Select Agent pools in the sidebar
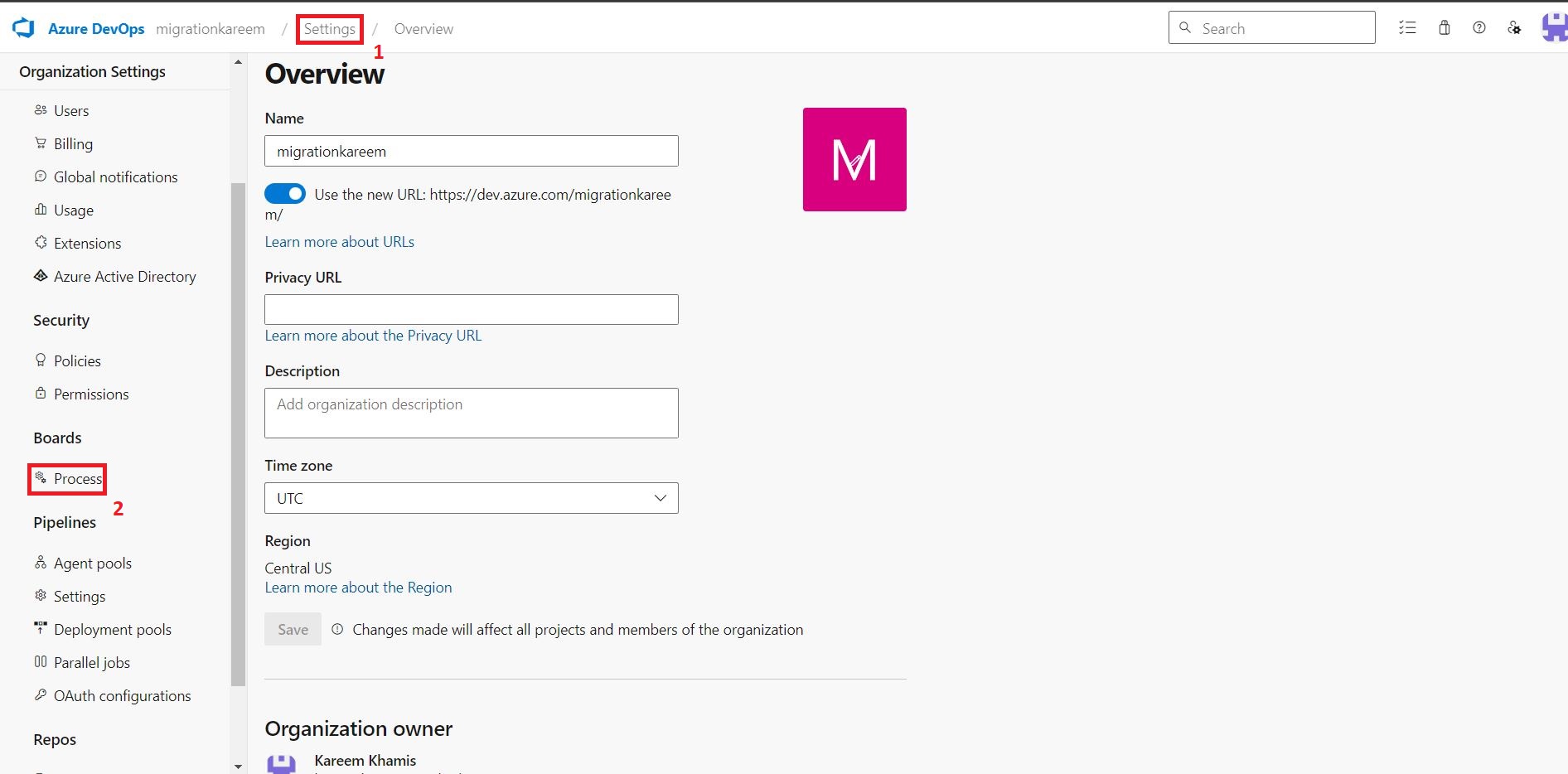This screenshot has height=774, width=1568. click(92, 563)
